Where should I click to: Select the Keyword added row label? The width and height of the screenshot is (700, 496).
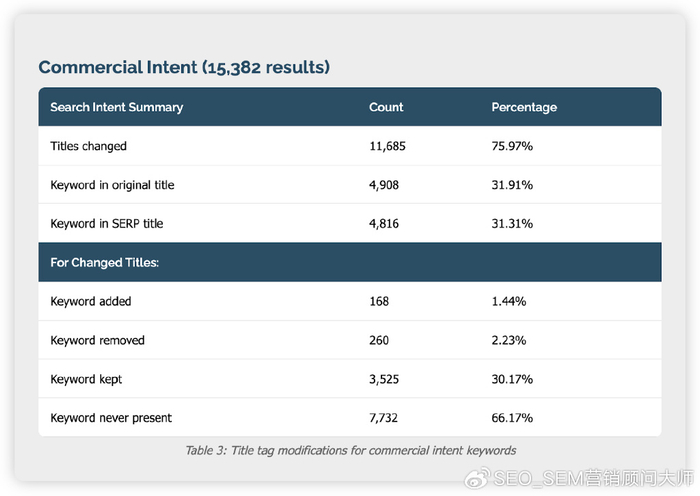pos(91,301)
